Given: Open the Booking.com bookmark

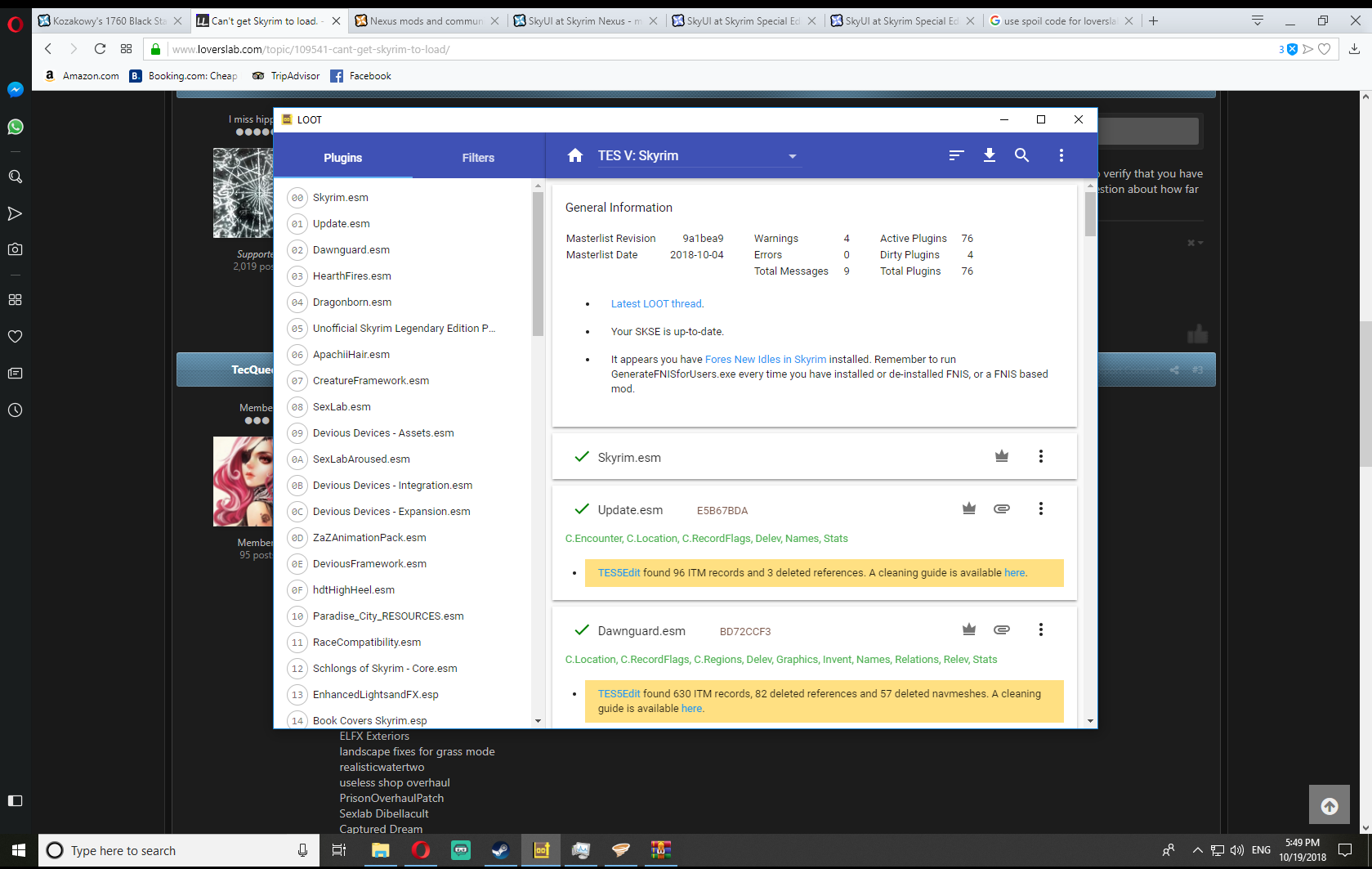Looking at the screenshot, I should (x=184, y=76).
